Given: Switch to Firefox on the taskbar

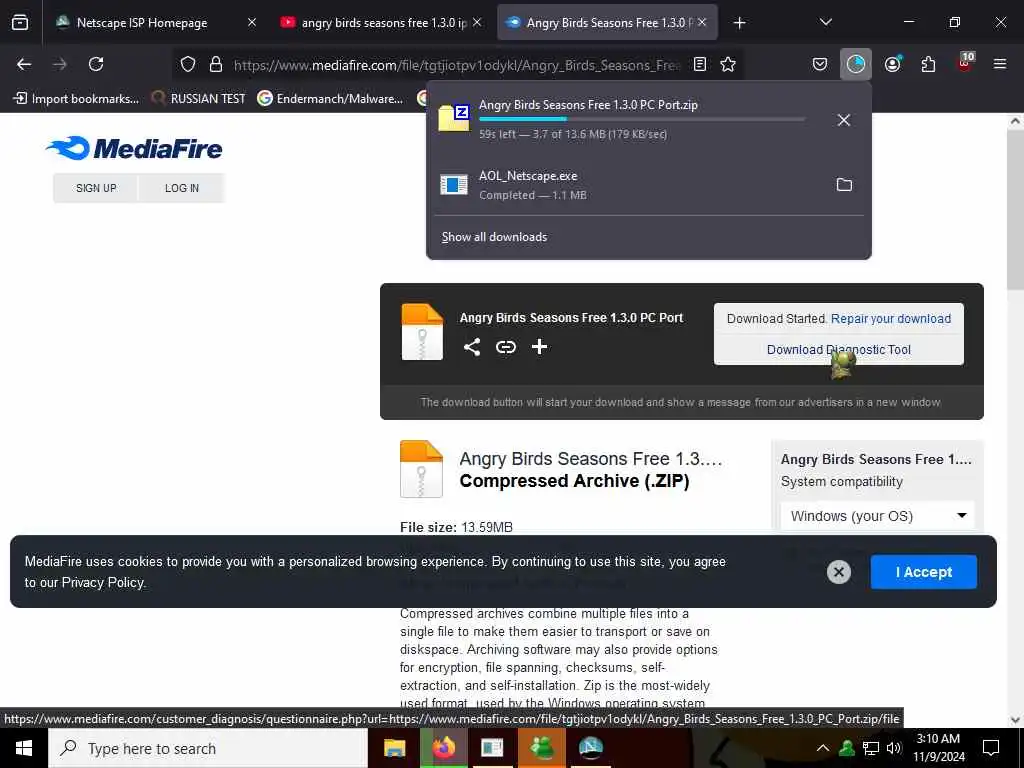Looking at the screenshot, I should click(443, 748).
